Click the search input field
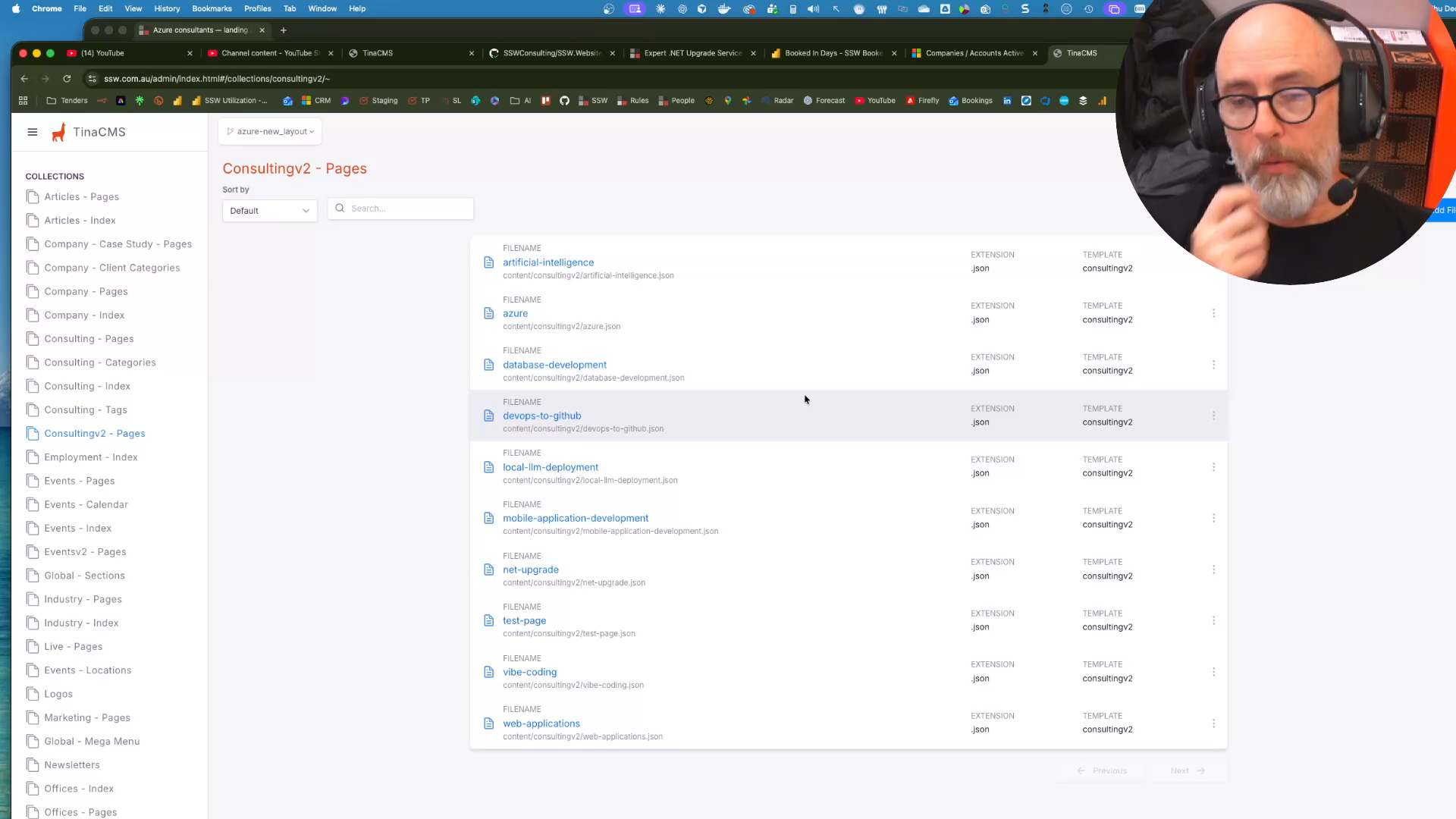 pos(400,208)
